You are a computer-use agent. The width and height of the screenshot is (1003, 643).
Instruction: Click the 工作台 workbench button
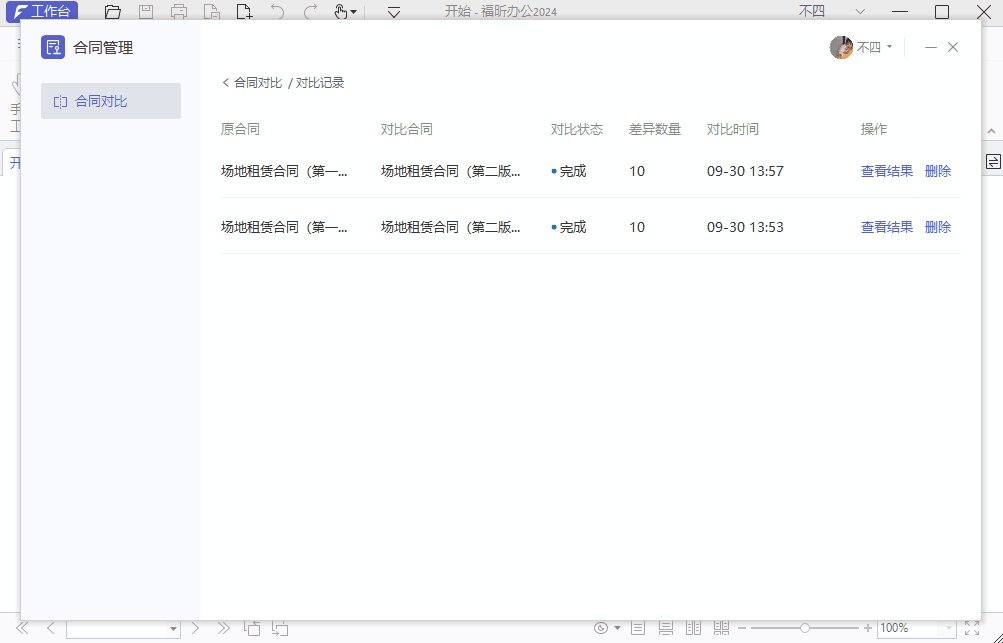click(40, 12)
